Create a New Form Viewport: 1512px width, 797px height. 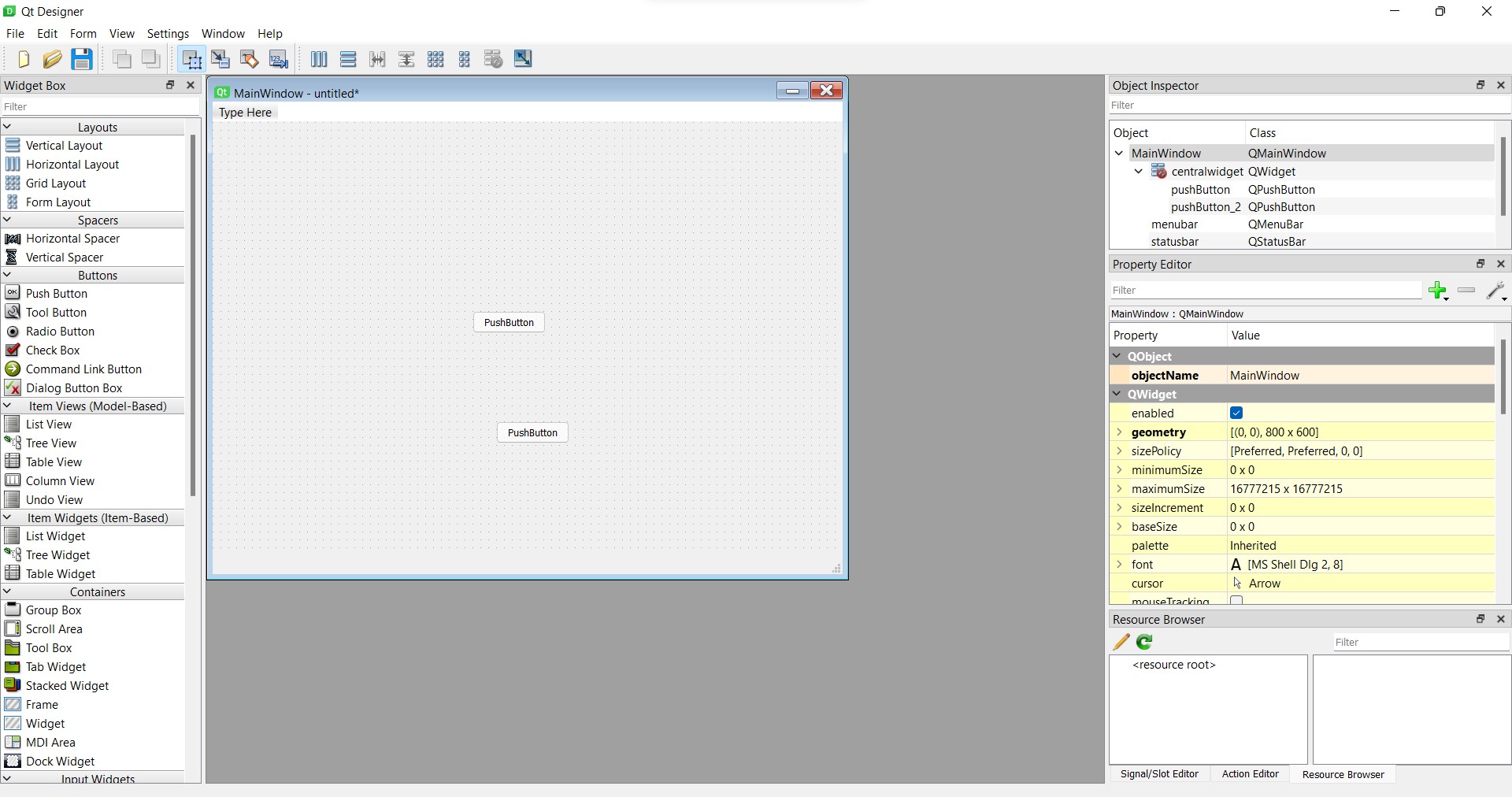click(x=22, y=59)
